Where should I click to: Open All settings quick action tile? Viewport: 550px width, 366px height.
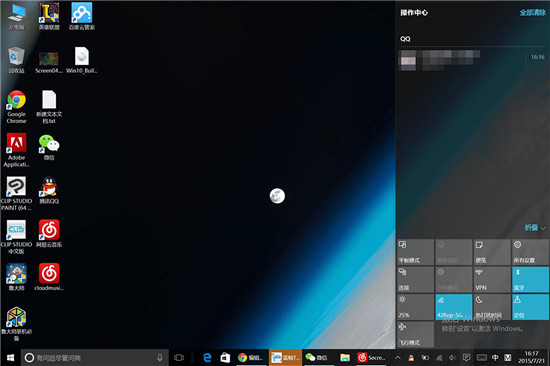click(x=530, y=252)
